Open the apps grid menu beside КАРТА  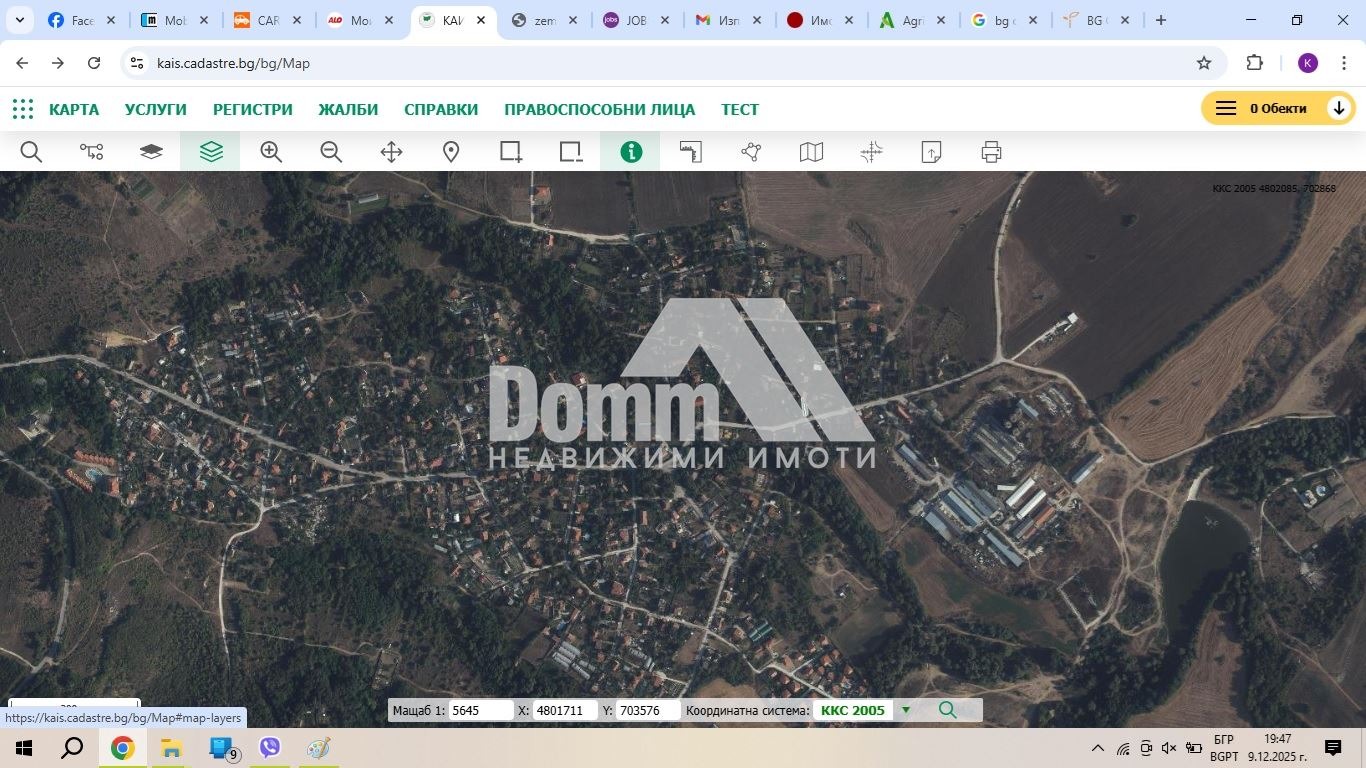22,109
